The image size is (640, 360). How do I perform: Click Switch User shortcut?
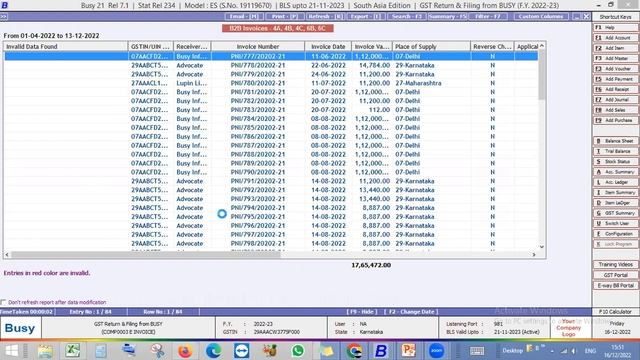pyautogui.click(x=616, y=223)
